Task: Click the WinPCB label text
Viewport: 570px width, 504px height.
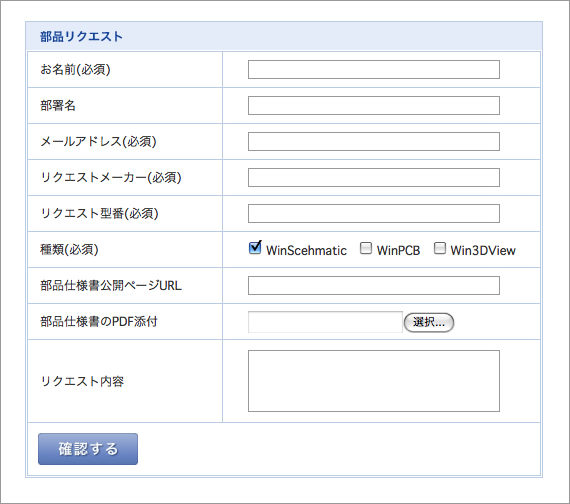Action: point(398,251)
